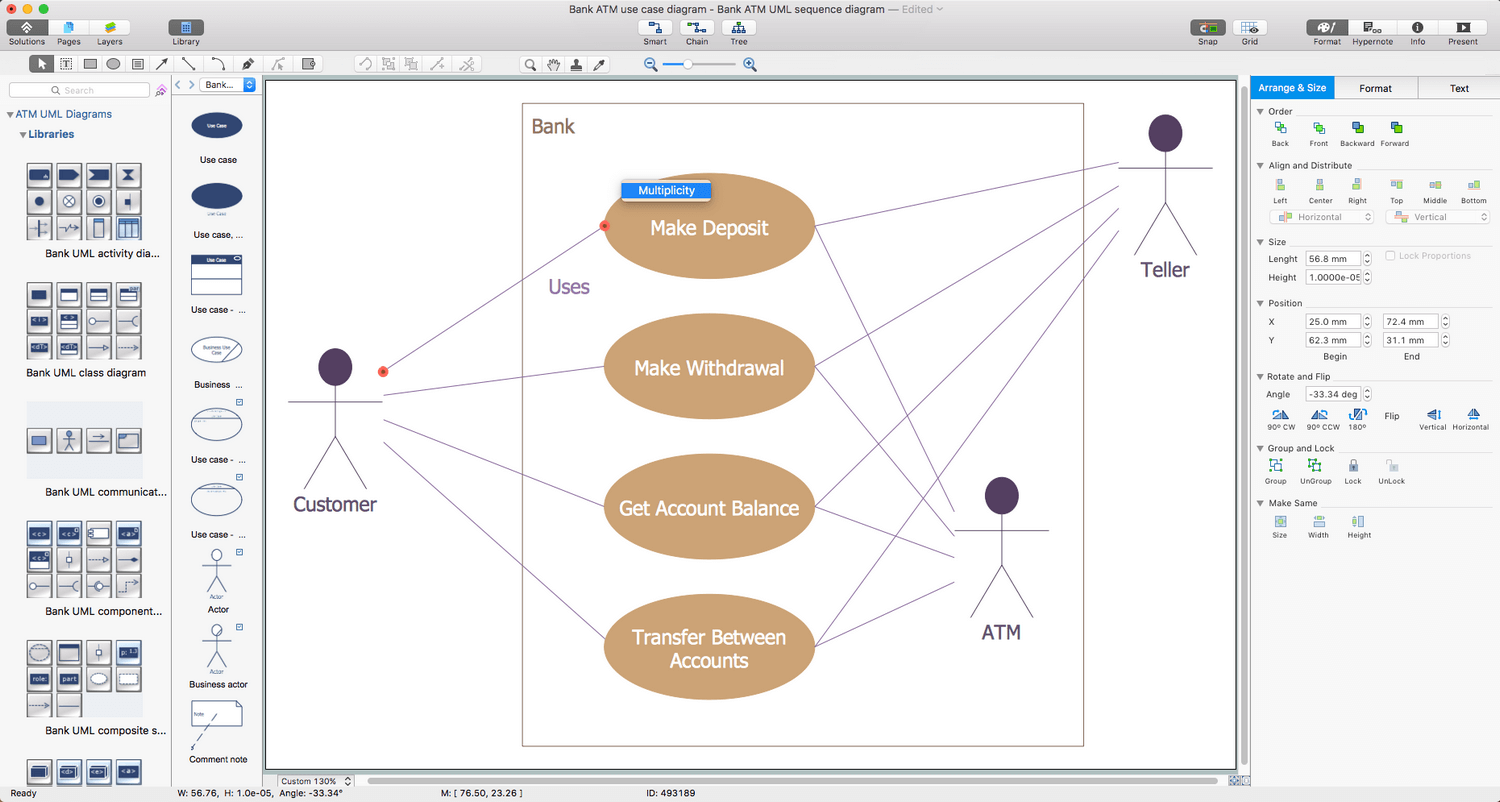Activate the hand pan tool
This screenshot has height=802, width=1500.
coord(554,64)
